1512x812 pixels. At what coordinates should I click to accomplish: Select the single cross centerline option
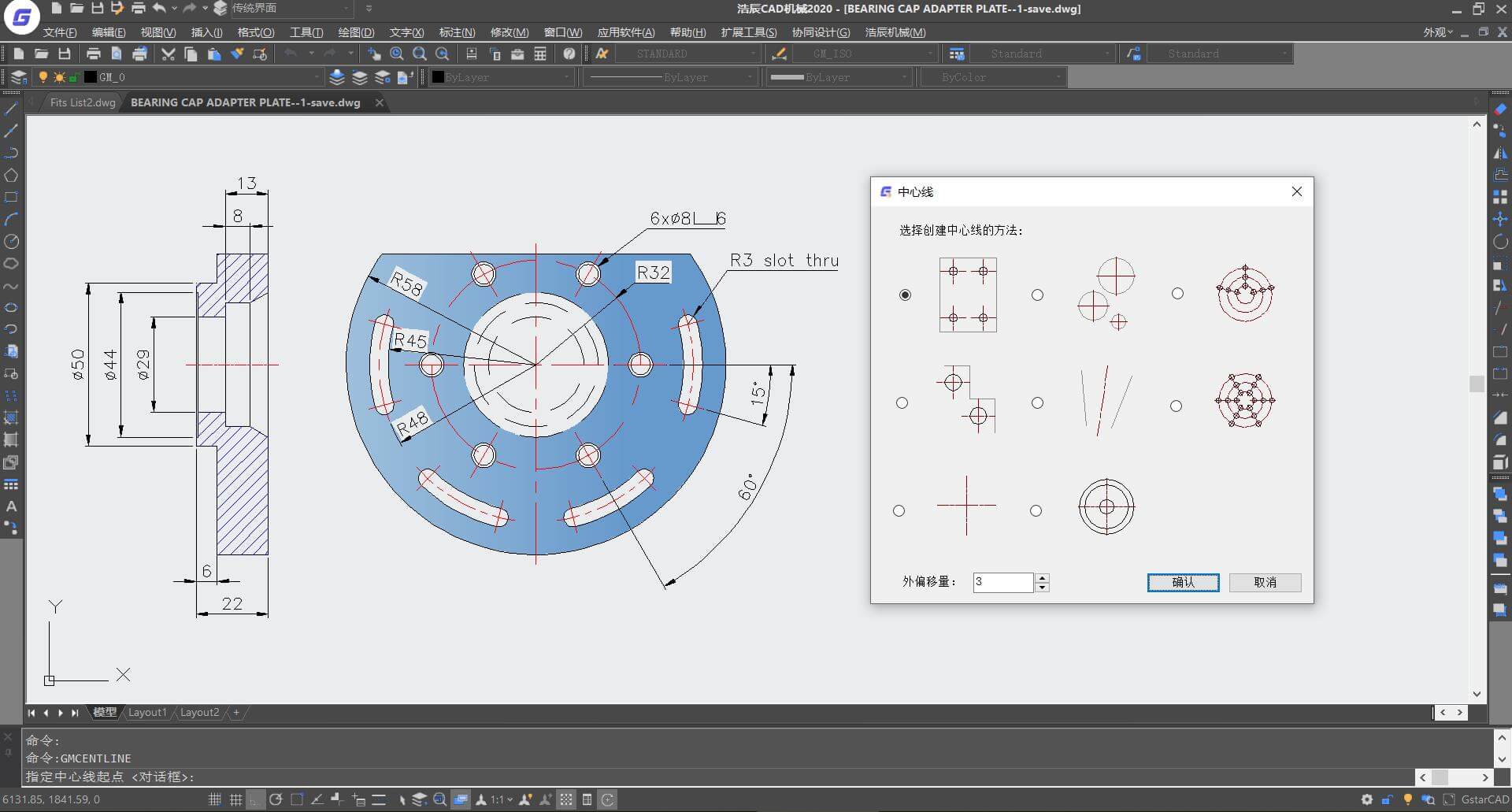(x=899, y=510)
